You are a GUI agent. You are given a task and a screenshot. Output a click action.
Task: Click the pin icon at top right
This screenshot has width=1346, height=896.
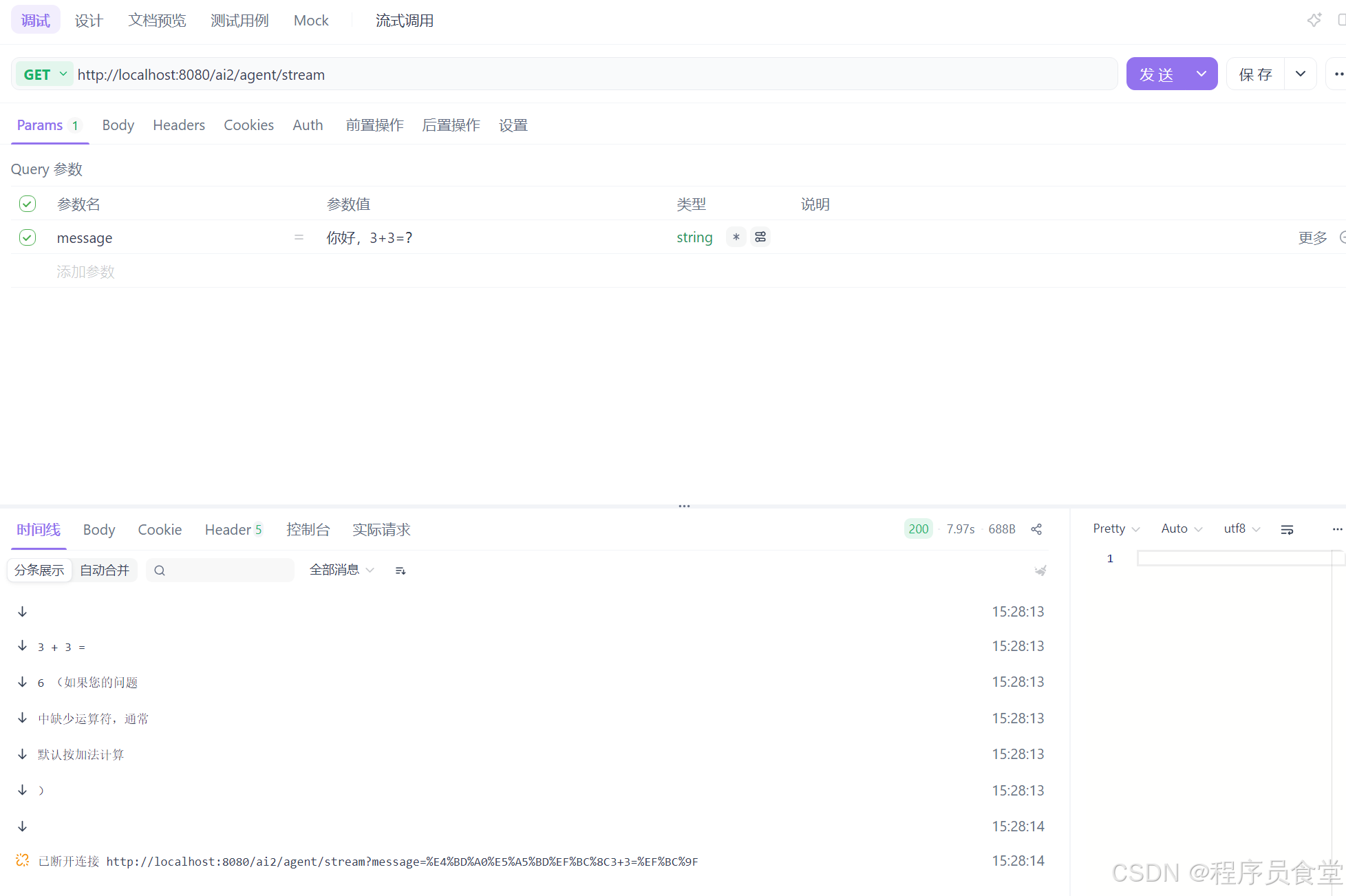(1314, 20)
